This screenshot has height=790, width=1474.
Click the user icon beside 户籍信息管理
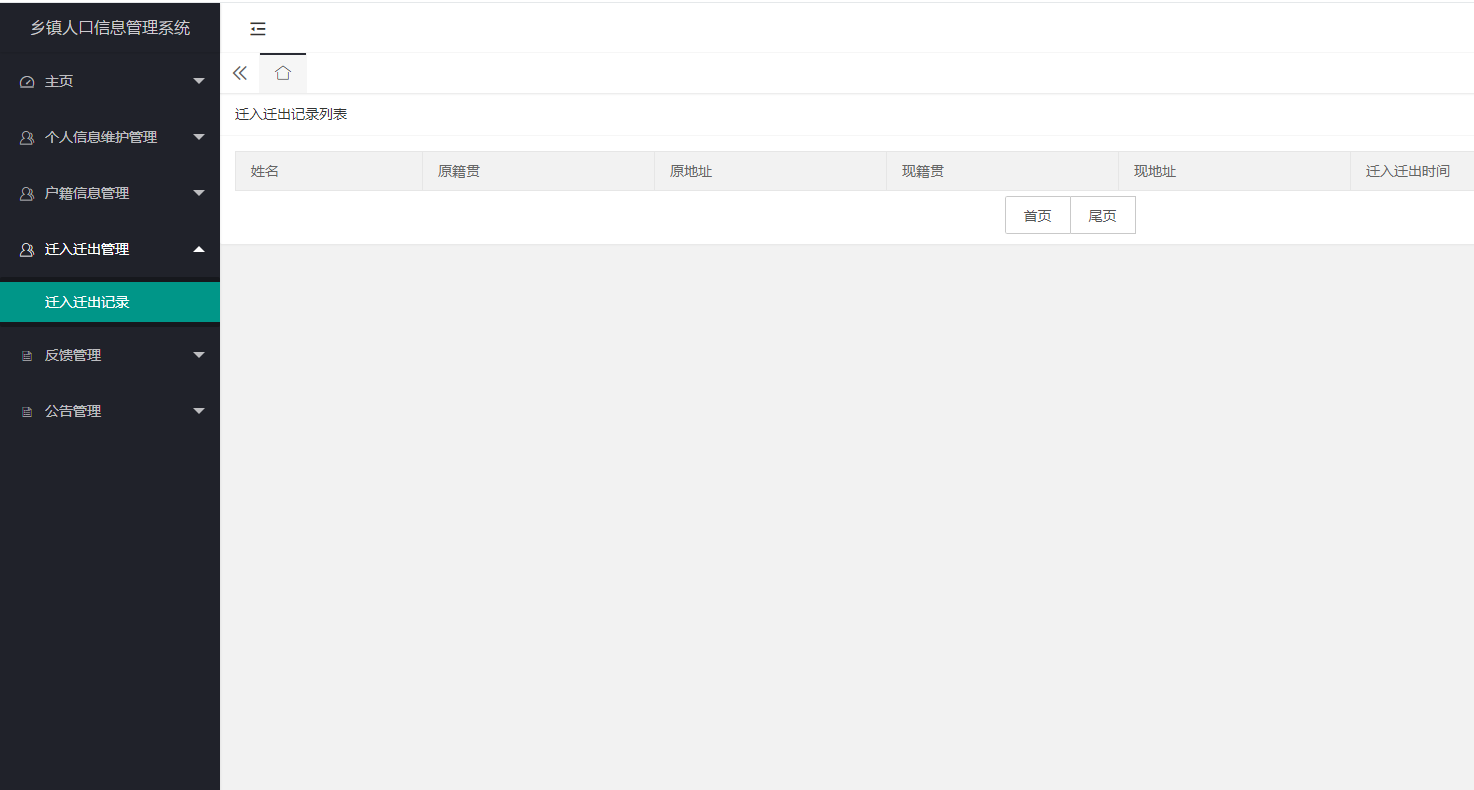[27, 194]
